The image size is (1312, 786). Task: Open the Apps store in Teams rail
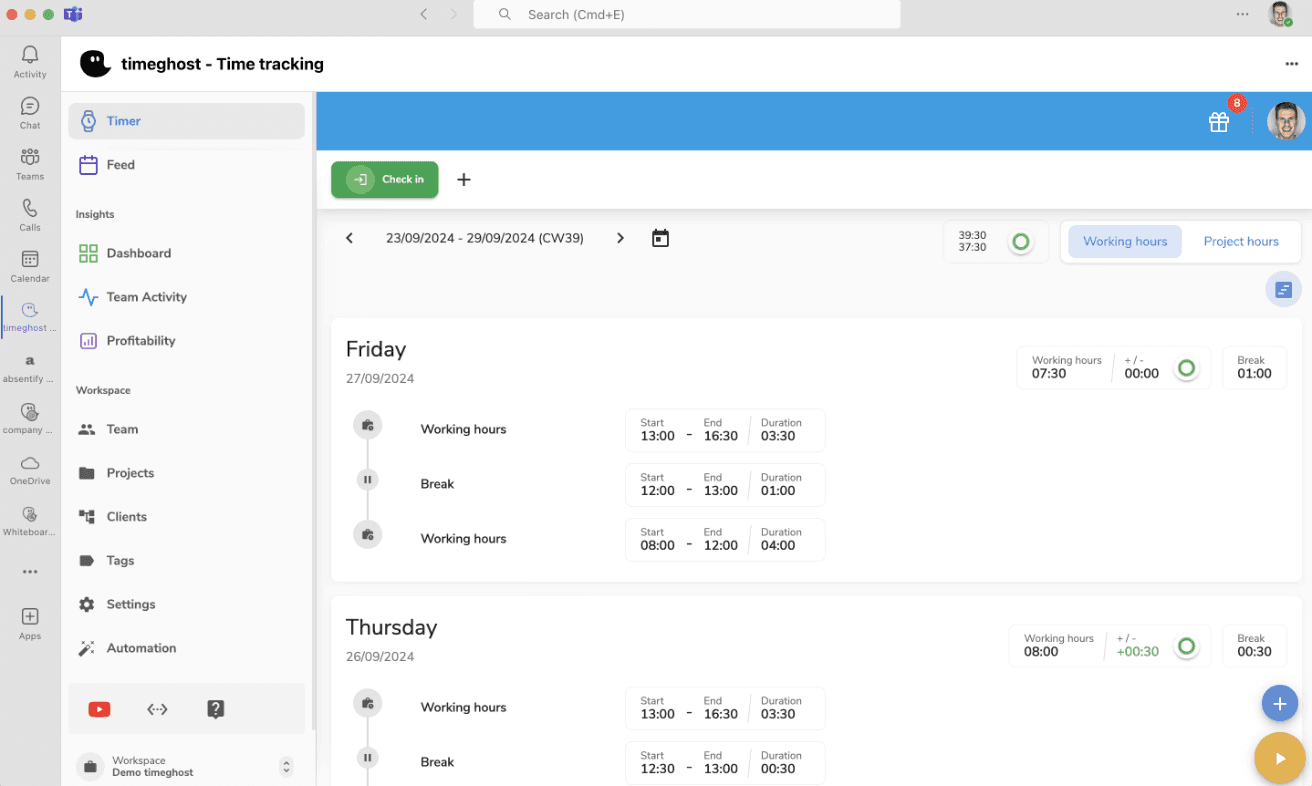click(30, 623)
